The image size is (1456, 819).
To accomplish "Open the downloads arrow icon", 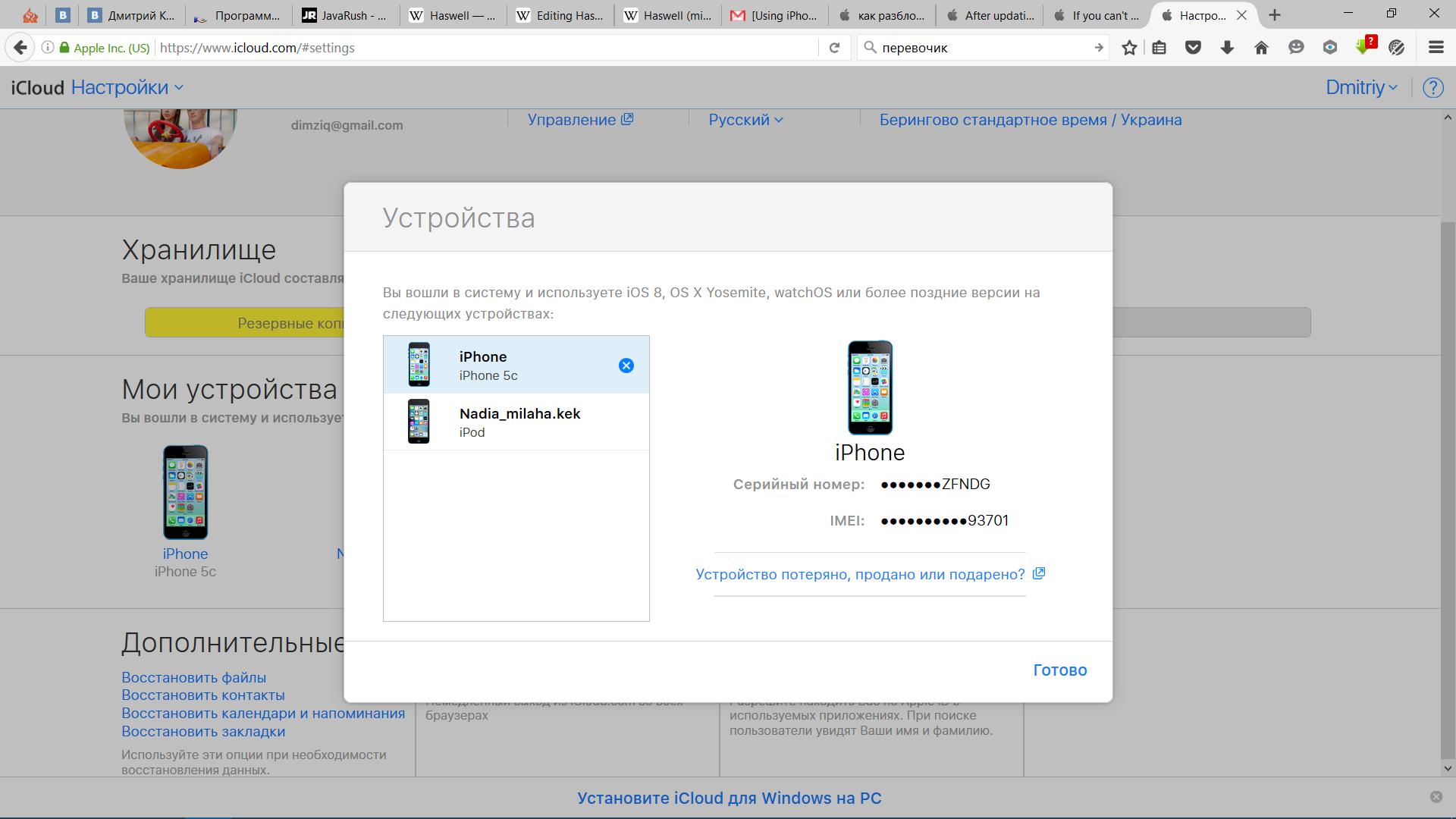I will tap(1227, 48).
